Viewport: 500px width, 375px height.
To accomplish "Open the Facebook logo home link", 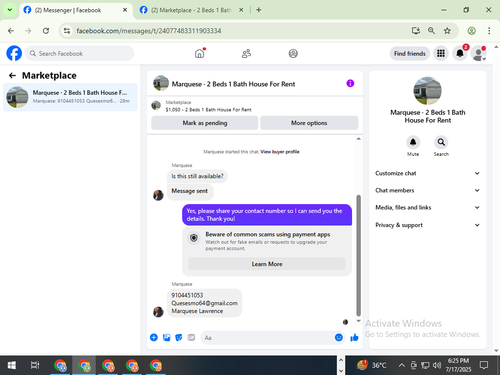I will click(14, 53).
